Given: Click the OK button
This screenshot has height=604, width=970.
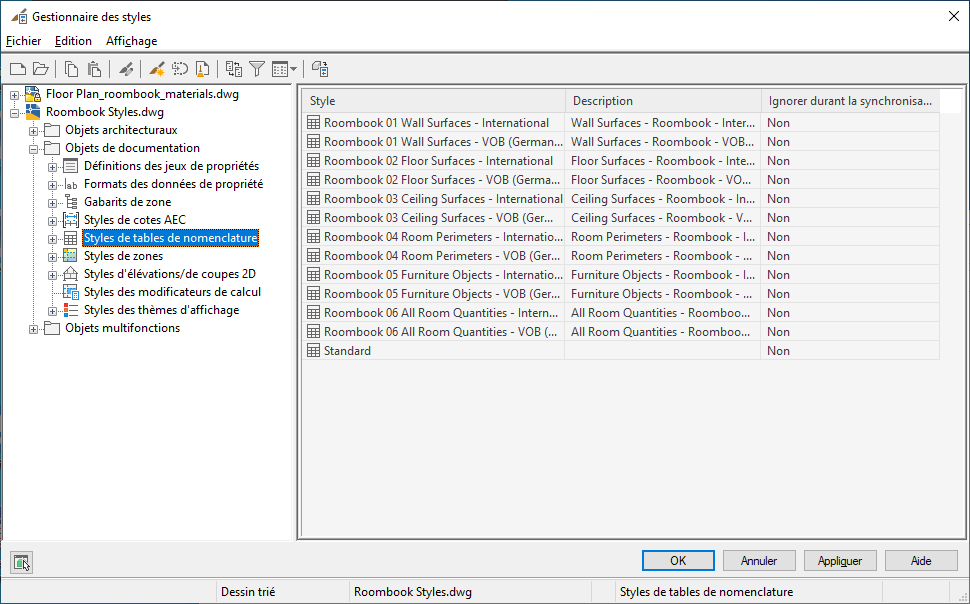Looking at the screenshot, I should click(678, 561).
